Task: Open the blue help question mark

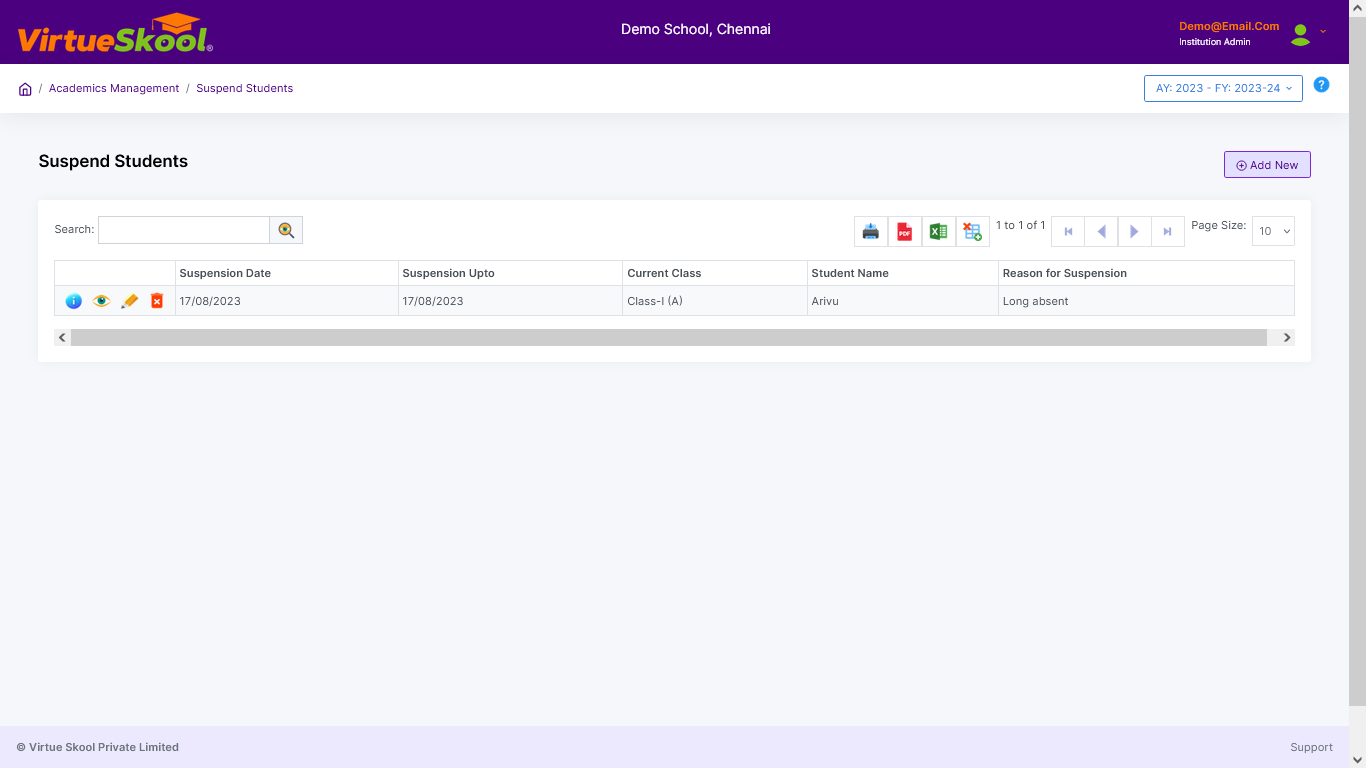Action: point(1321,85)
